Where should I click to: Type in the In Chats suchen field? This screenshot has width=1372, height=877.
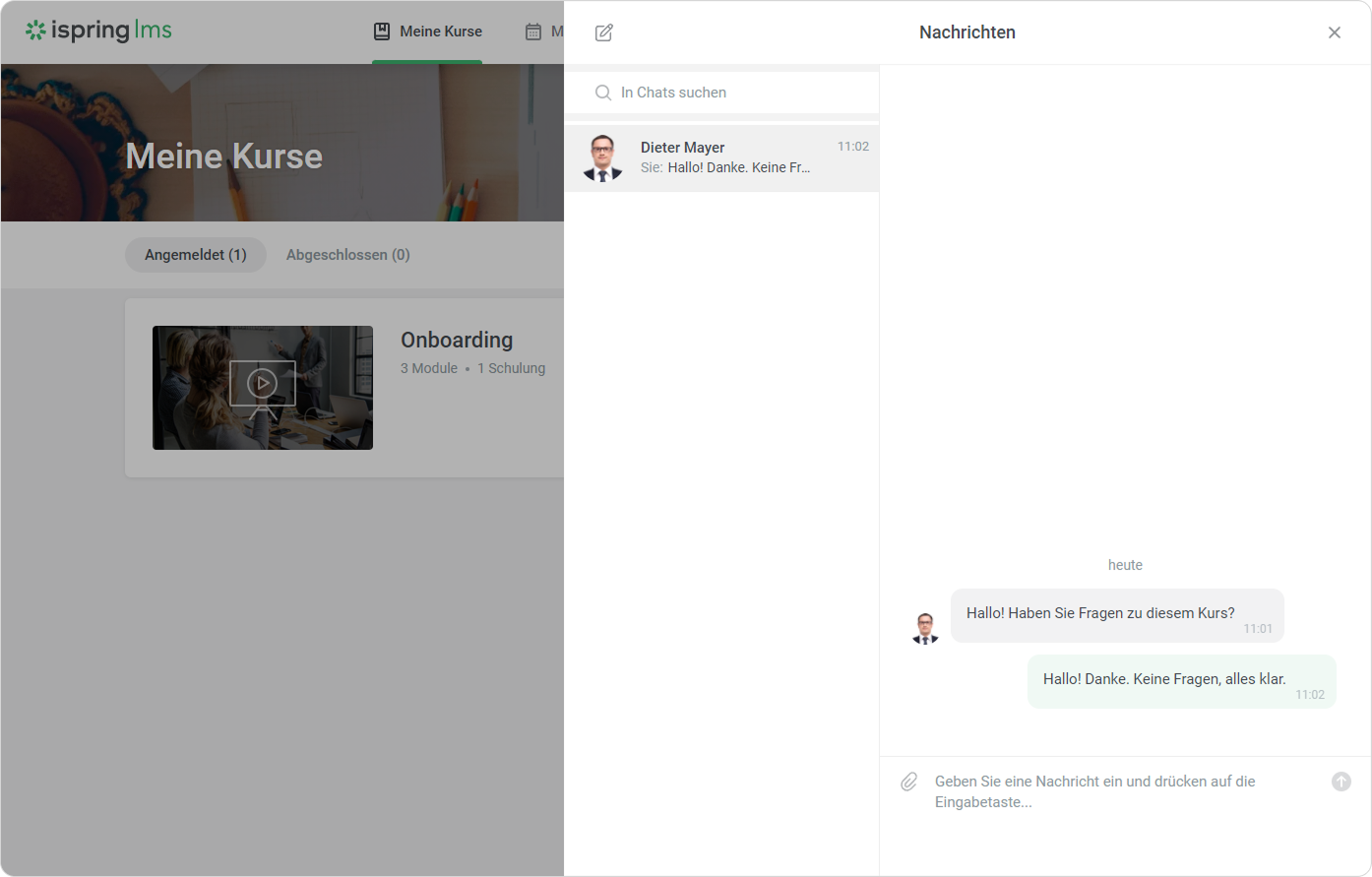pos(738,93)
